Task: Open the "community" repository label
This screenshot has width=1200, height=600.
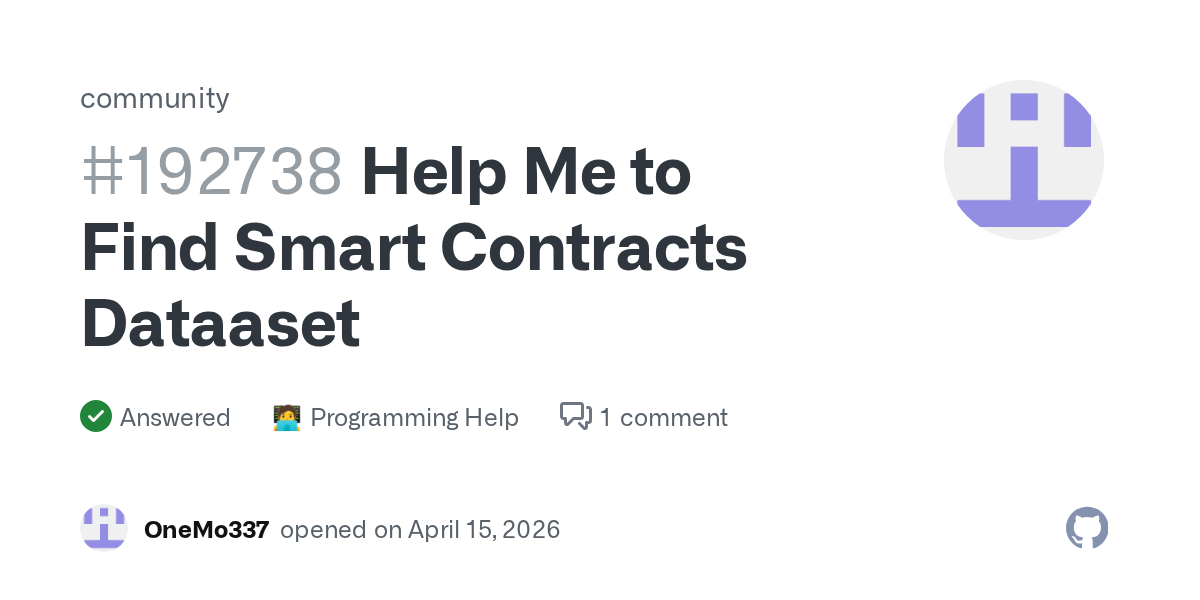Action: pyautogui.click(x=155, y=98)
